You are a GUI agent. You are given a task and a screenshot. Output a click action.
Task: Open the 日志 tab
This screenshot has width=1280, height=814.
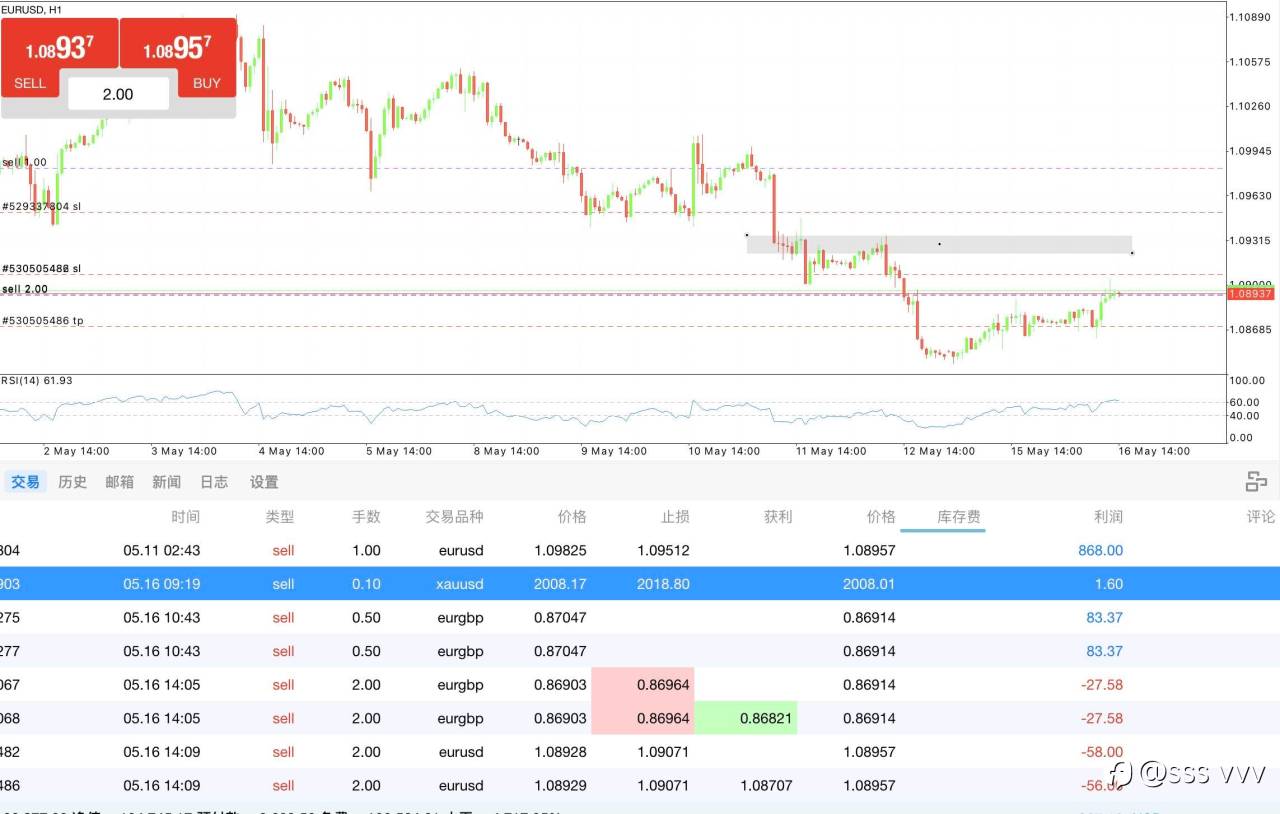(214, 482)
